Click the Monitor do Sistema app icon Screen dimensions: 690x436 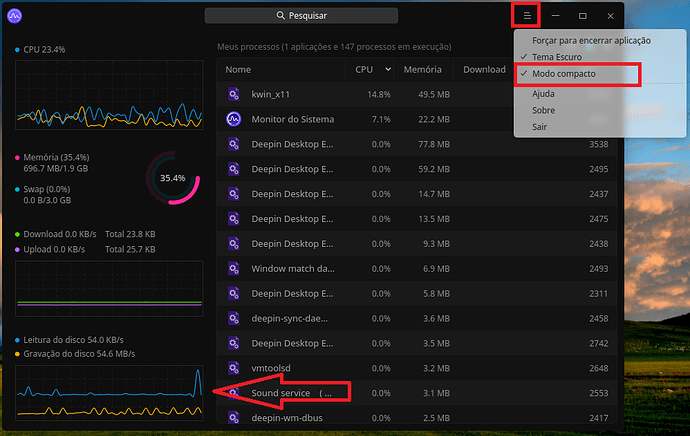click(x=233, y=119)
